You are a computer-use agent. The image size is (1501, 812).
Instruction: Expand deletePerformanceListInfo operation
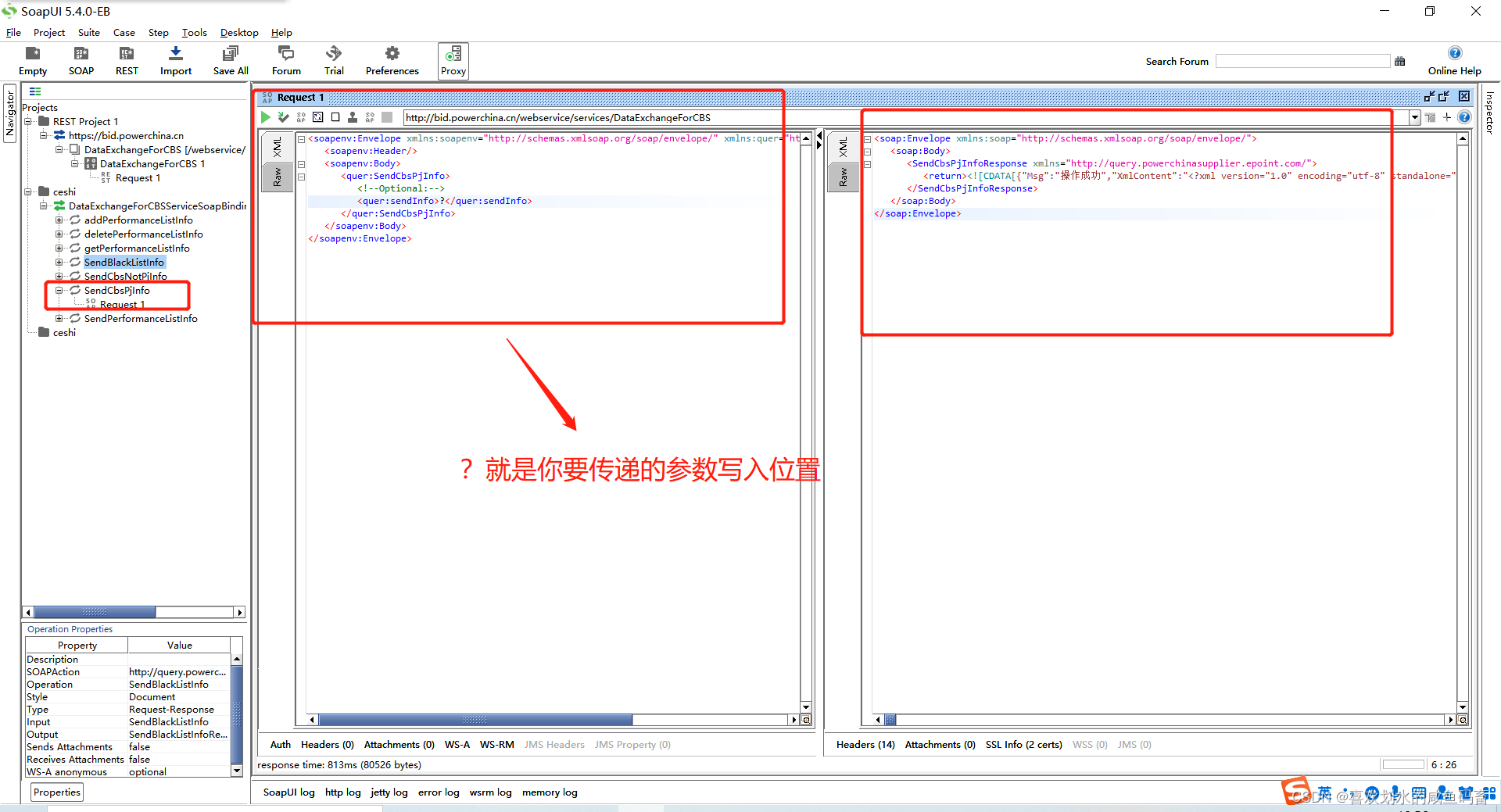[59, 234]
